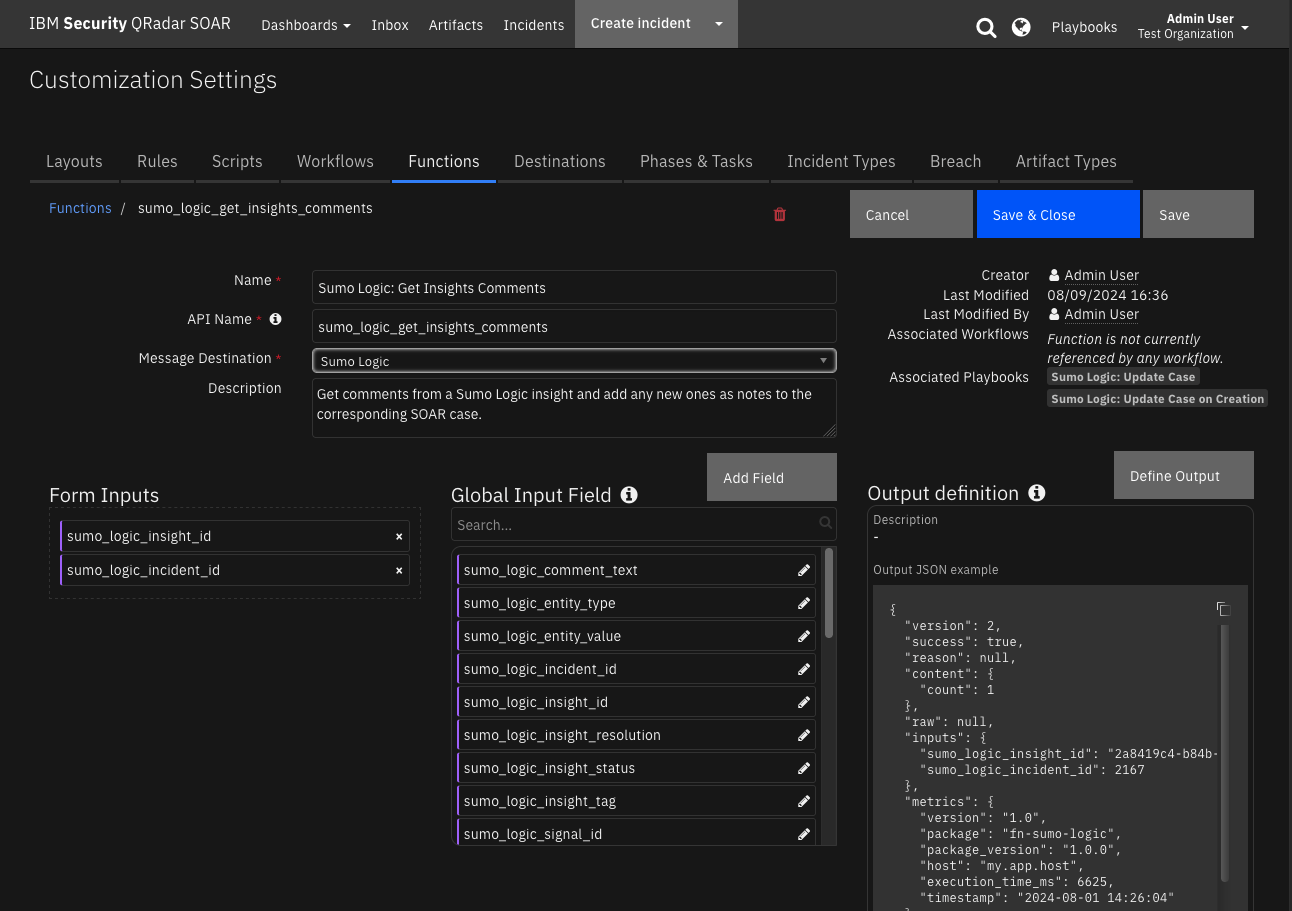
Task: Click info icon beside Global Input Field
Action: click(x=629, y=494)
